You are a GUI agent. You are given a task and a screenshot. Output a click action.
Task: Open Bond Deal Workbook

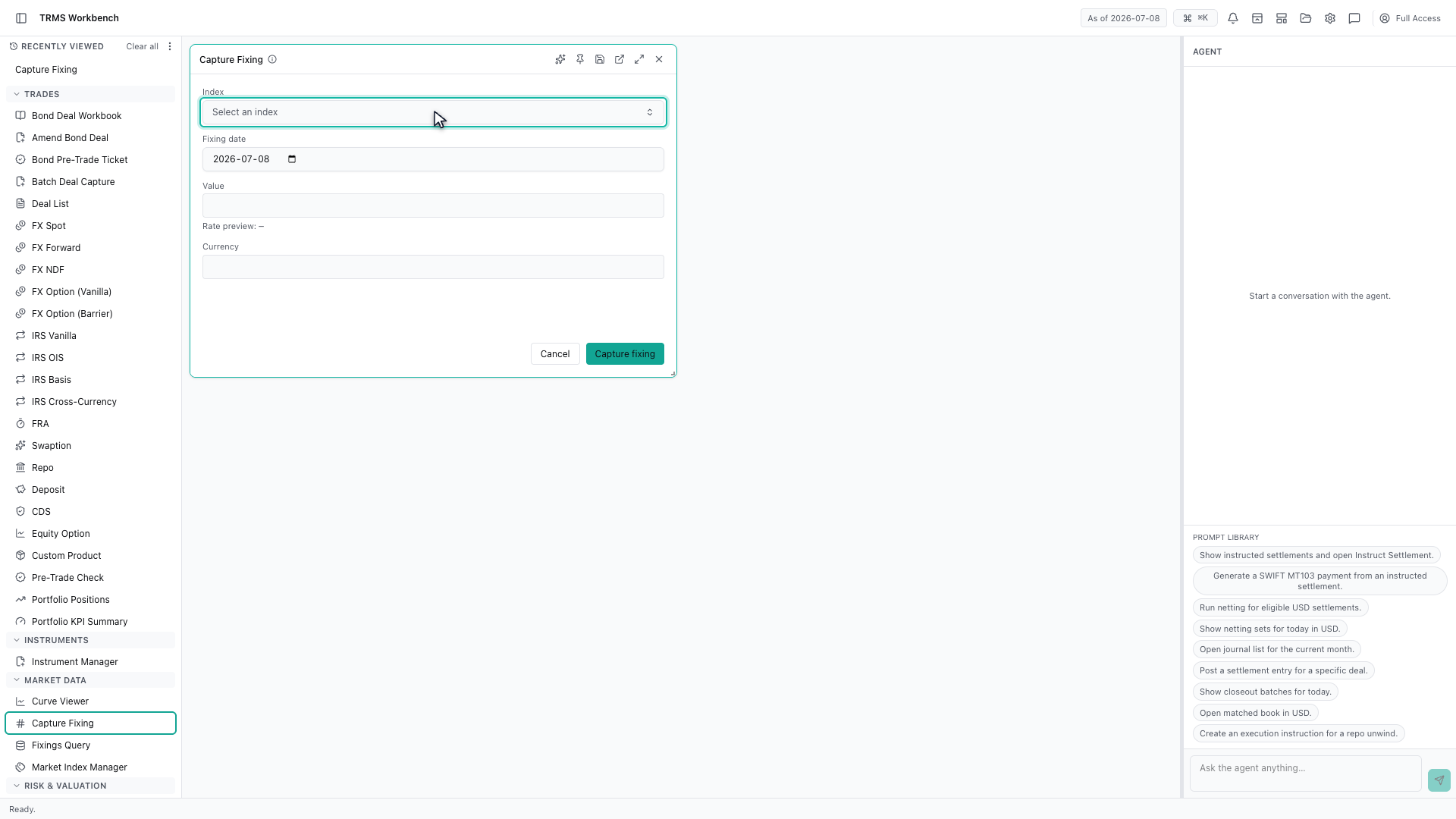tap(90, 116)
